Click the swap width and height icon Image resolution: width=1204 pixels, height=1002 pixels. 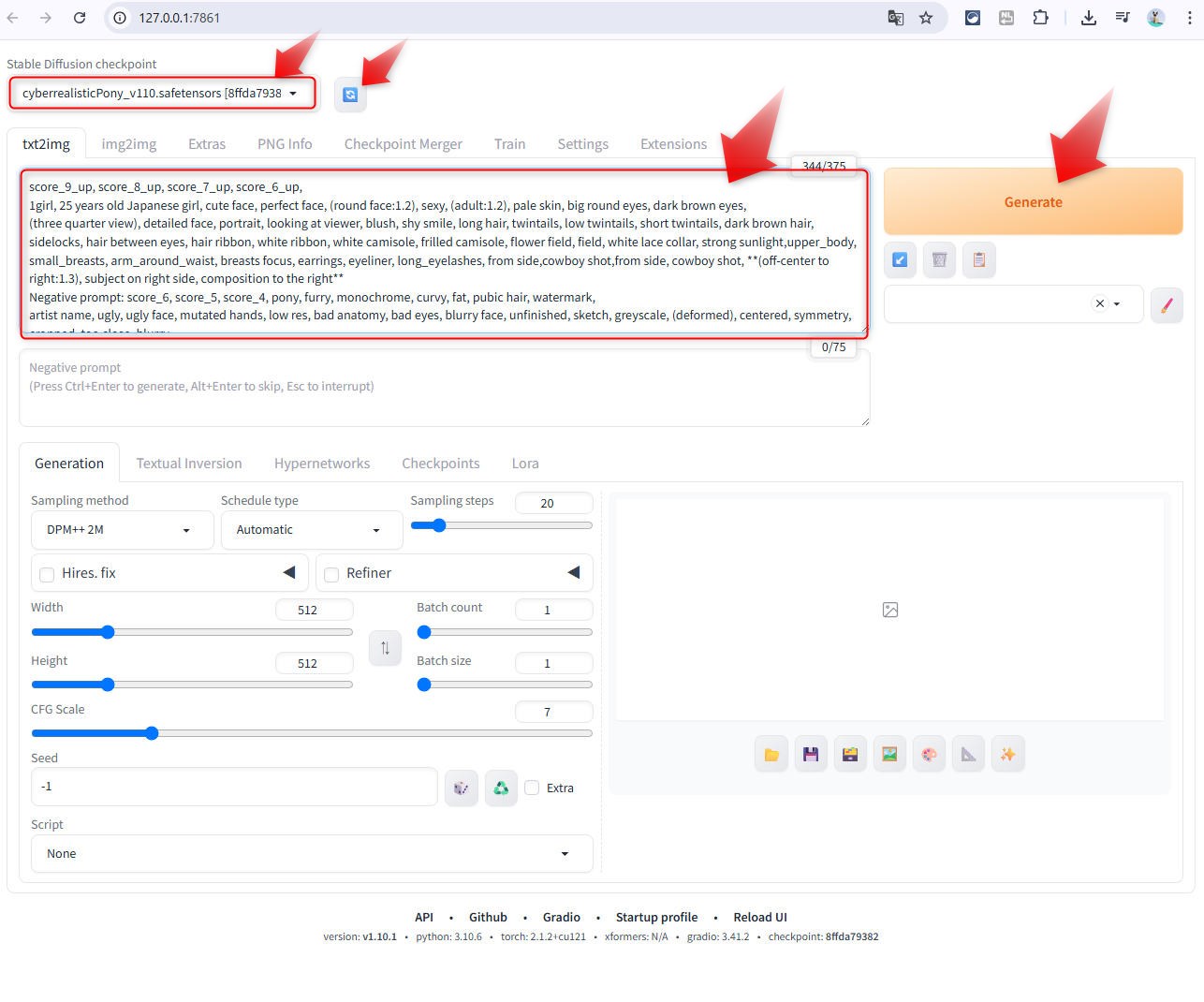[x=385, y=648]
